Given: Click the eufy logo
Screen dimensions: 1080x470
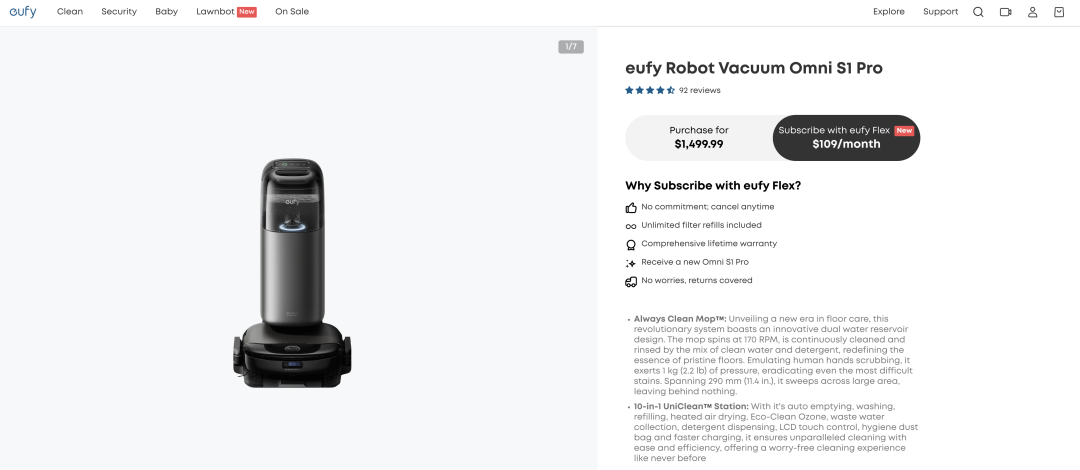Looking at the screenshot, I should point(23,12).
